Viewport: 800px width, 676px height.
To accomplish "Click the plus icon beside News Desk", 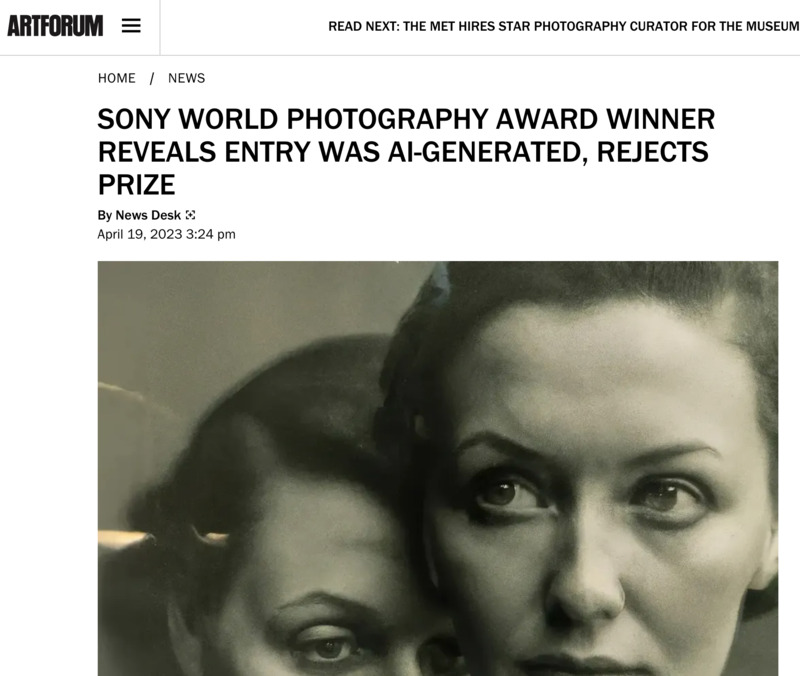I will (x=190, y=215).
